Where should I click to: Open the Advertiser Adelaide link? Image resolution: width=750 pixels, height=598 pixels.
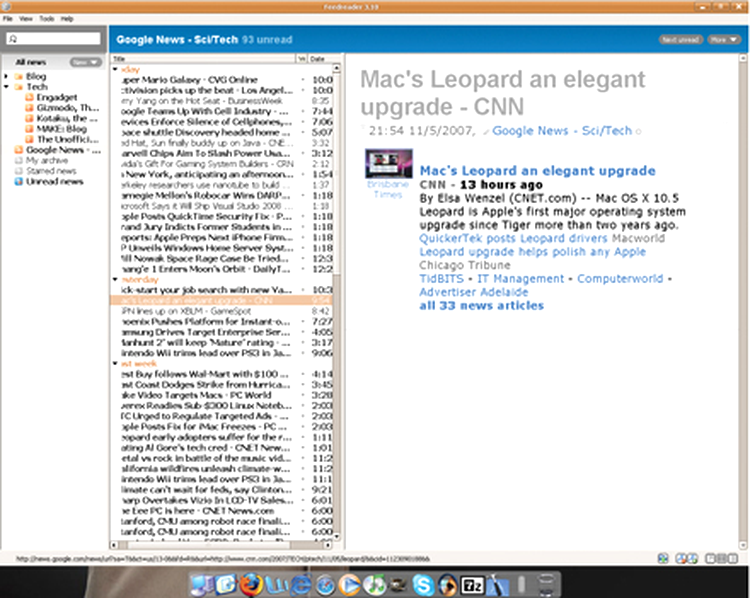click(x=474, y=292)
